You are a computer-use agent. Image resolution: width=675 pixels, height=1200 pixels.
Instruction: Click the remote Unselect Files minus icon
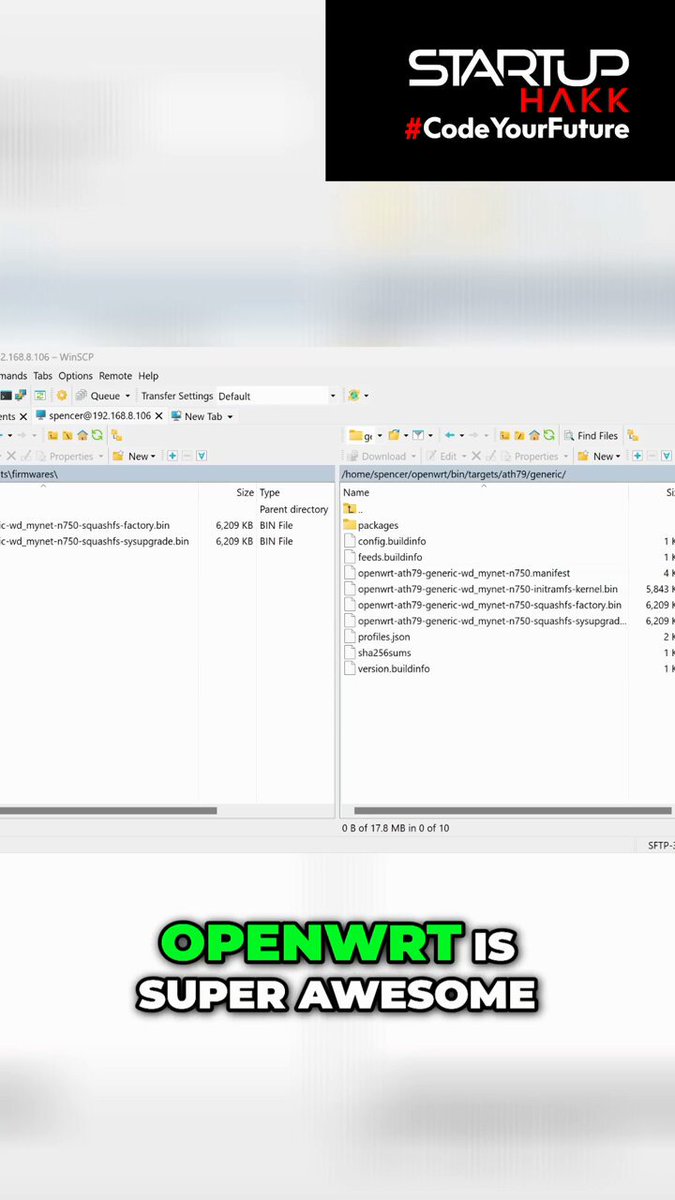[x=653, y=456]
